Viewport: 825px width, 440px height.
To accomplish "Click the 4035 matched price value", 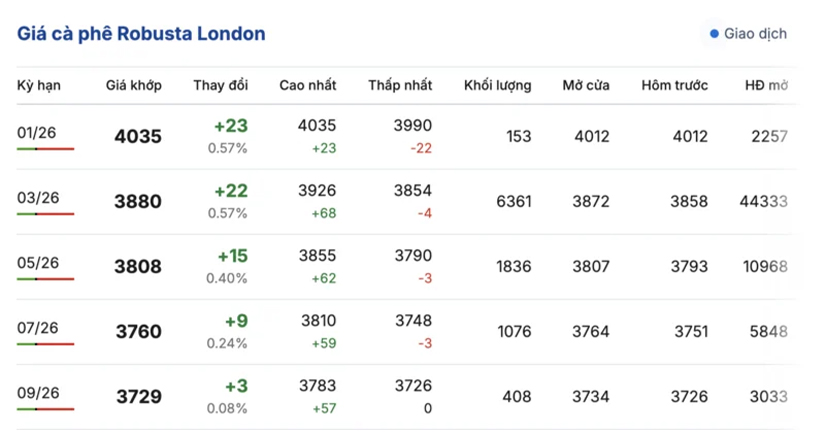I will tap(137, 137).
